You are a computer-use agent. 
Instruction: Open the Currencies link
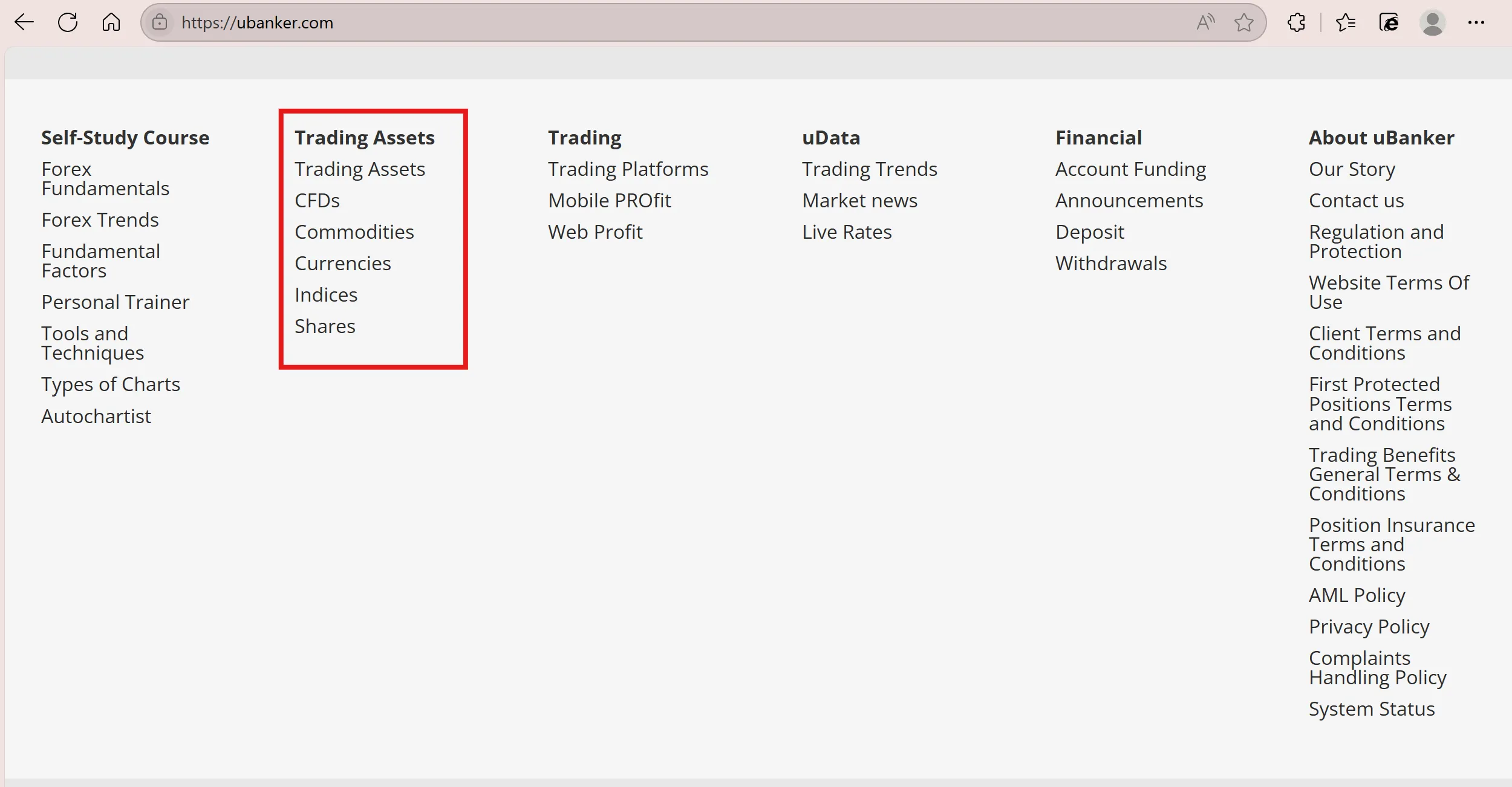click(343, 264)
